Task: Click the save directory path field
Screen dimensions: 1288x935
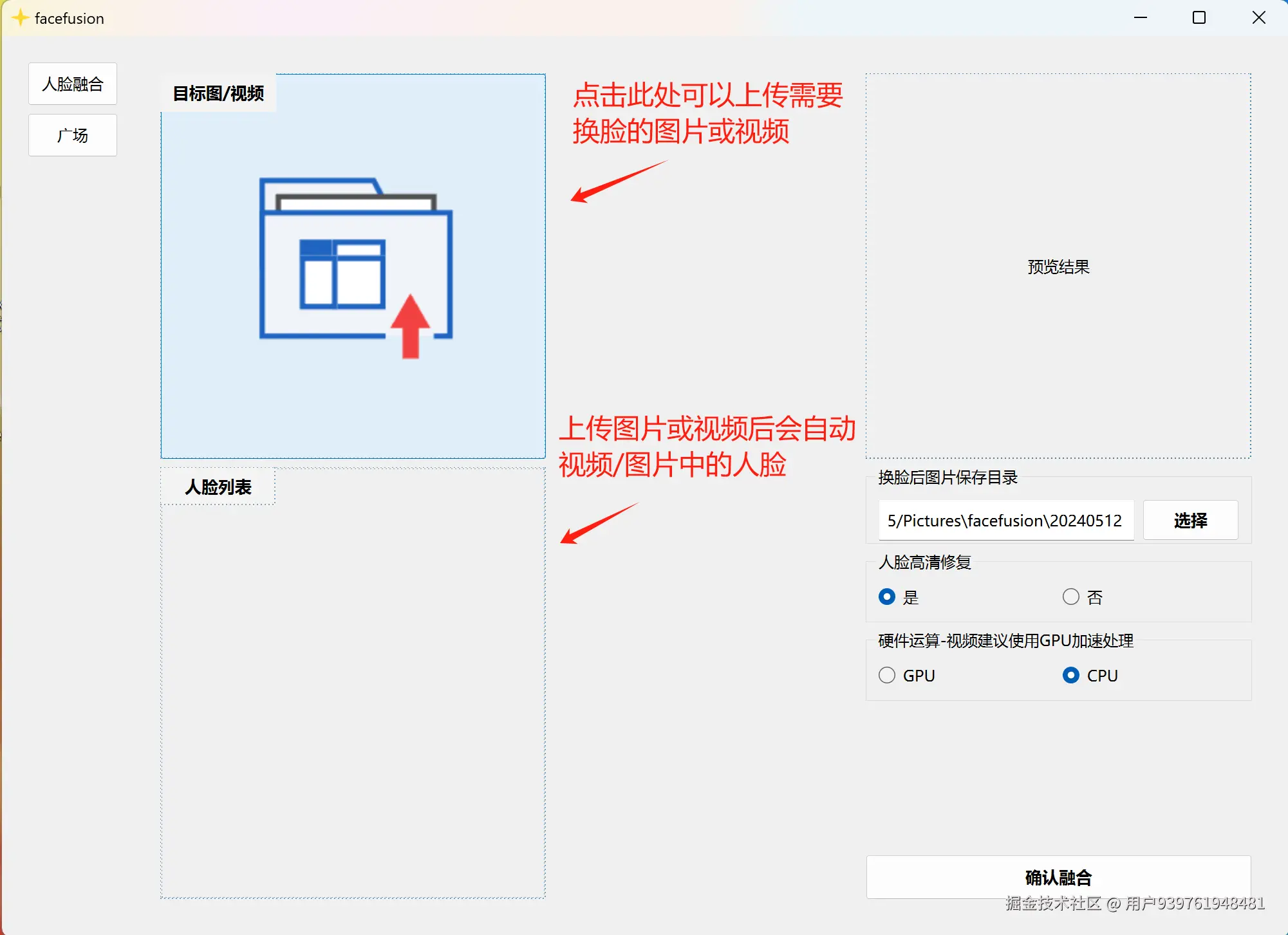Action: pyautogui.click(x=1005, y=521)
